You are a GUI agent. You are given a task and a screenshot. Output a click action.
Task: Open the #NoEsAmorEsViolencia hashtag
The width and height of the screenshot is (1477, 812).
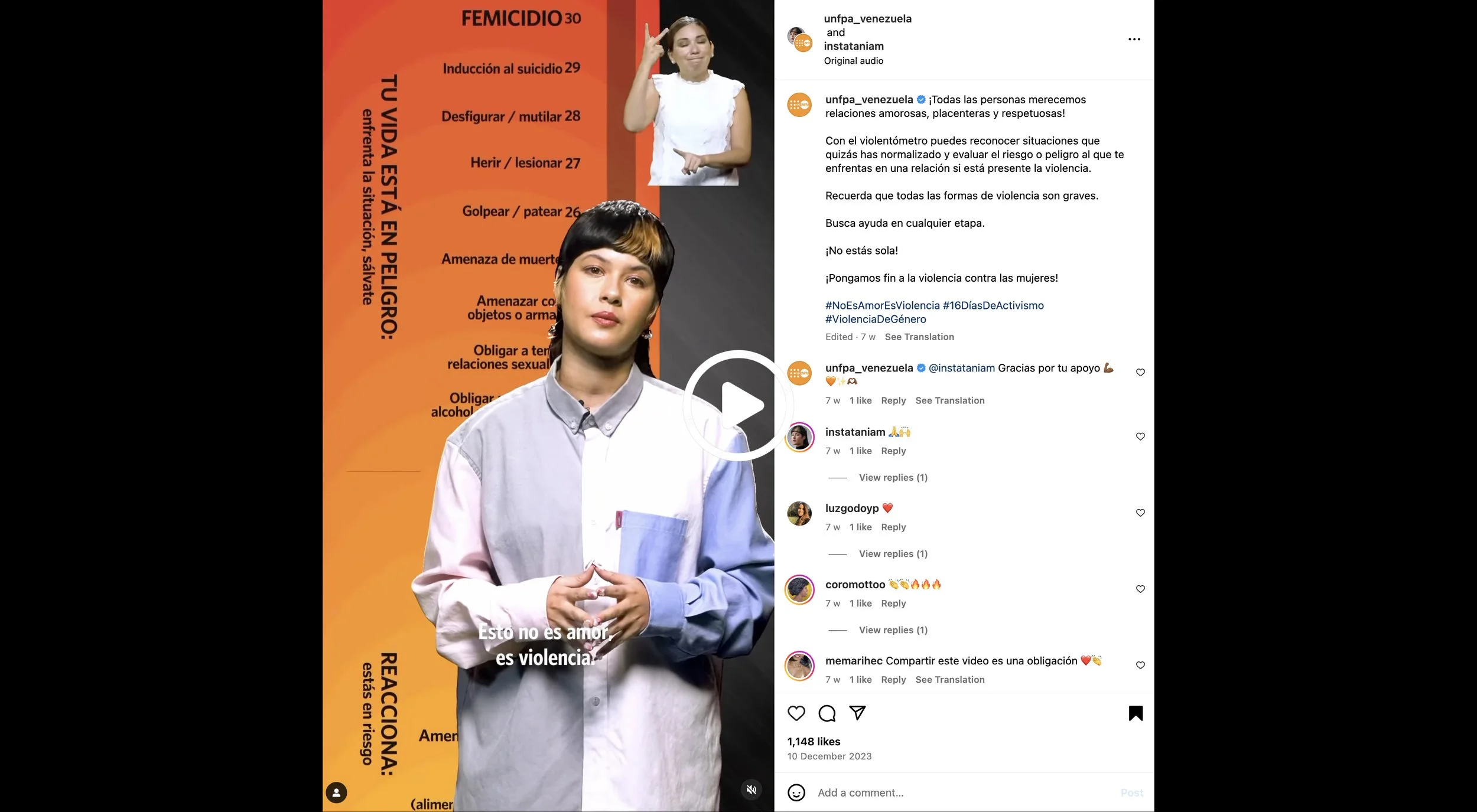coord(882,305)
